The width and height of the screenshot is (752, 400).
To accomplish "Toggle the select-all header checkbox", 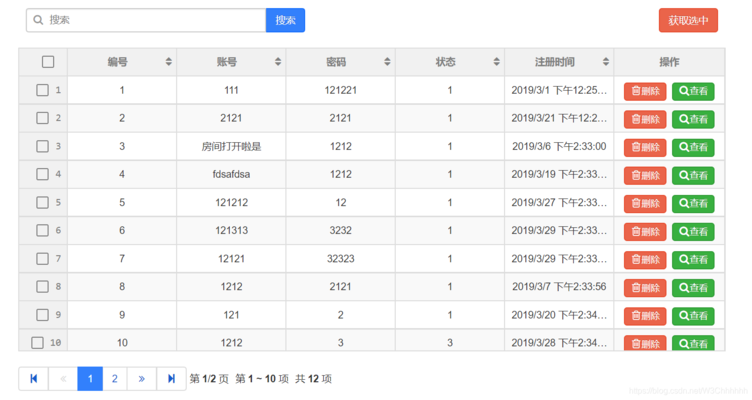I will pyautogui.click(x=48, y=62).
